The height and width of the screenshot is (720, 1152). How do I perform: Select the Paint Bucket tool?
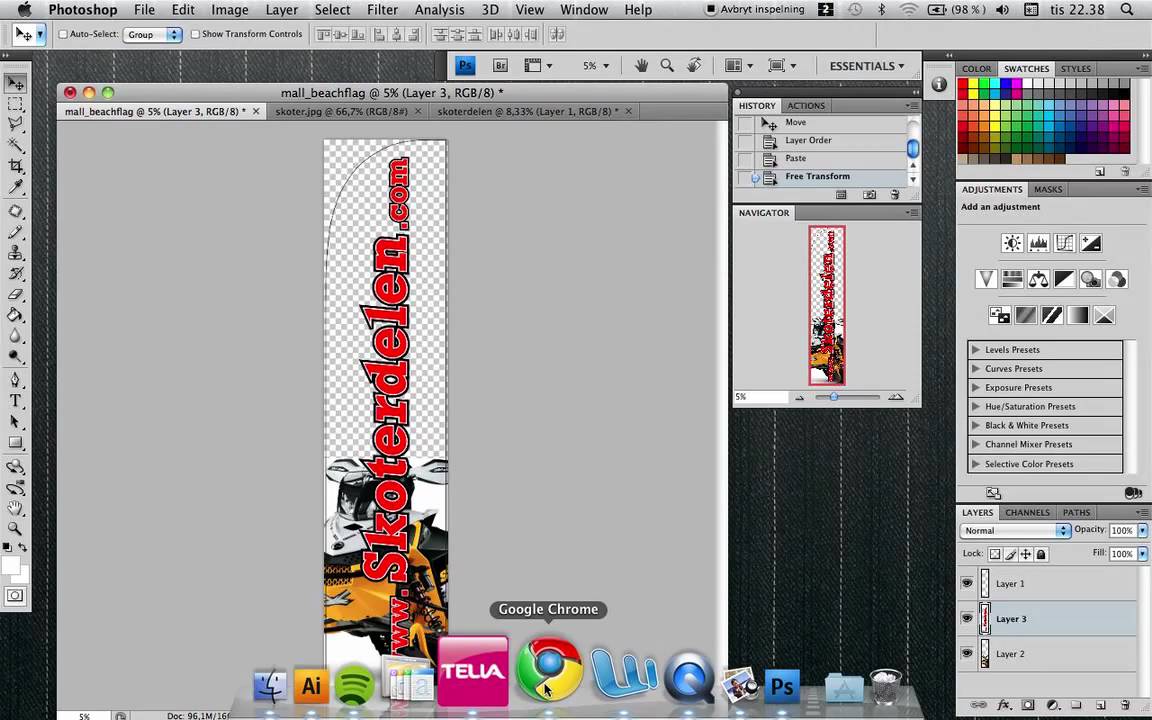click(x=15, y=315)
